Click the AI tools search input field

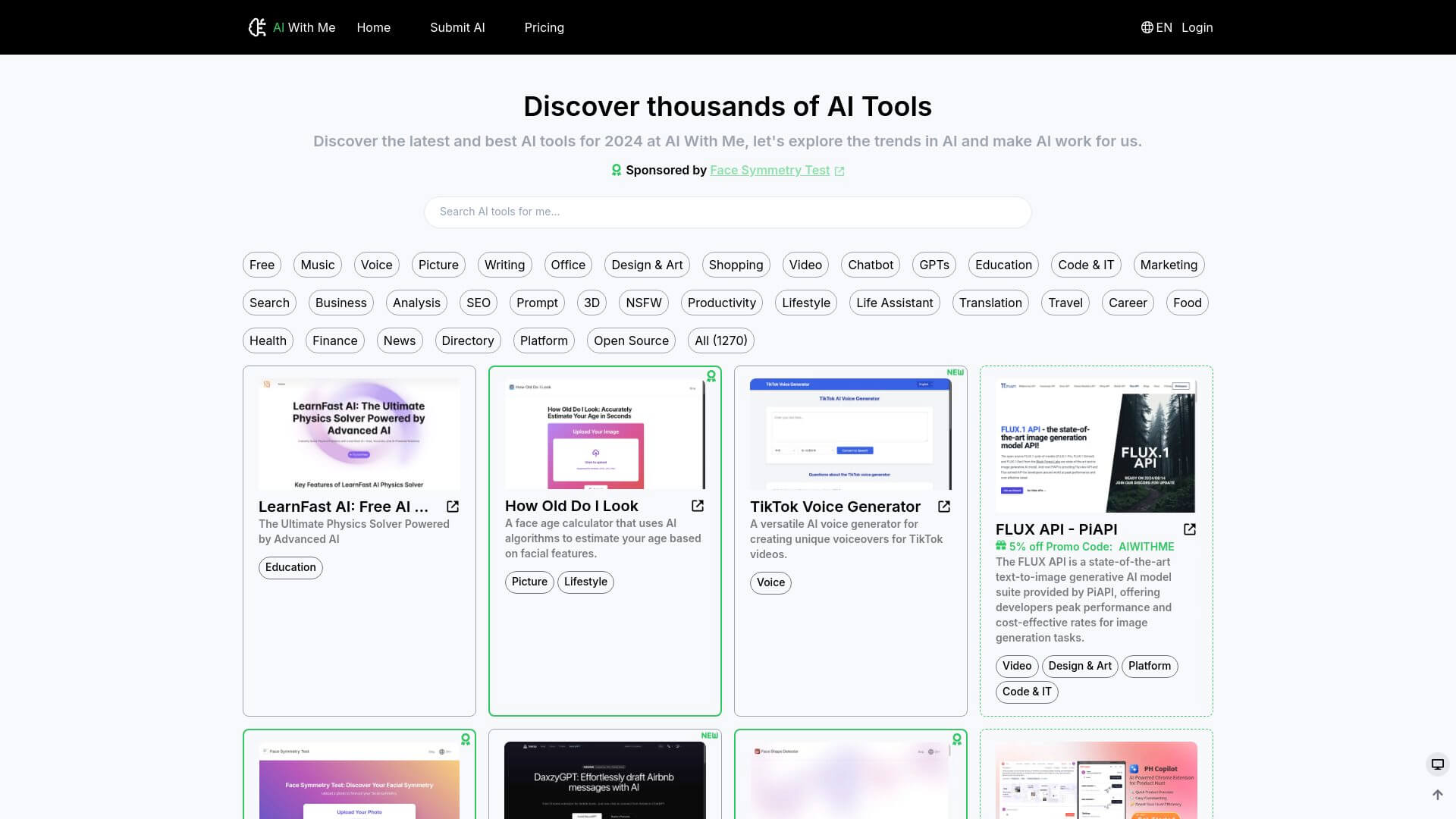[728, 211]
